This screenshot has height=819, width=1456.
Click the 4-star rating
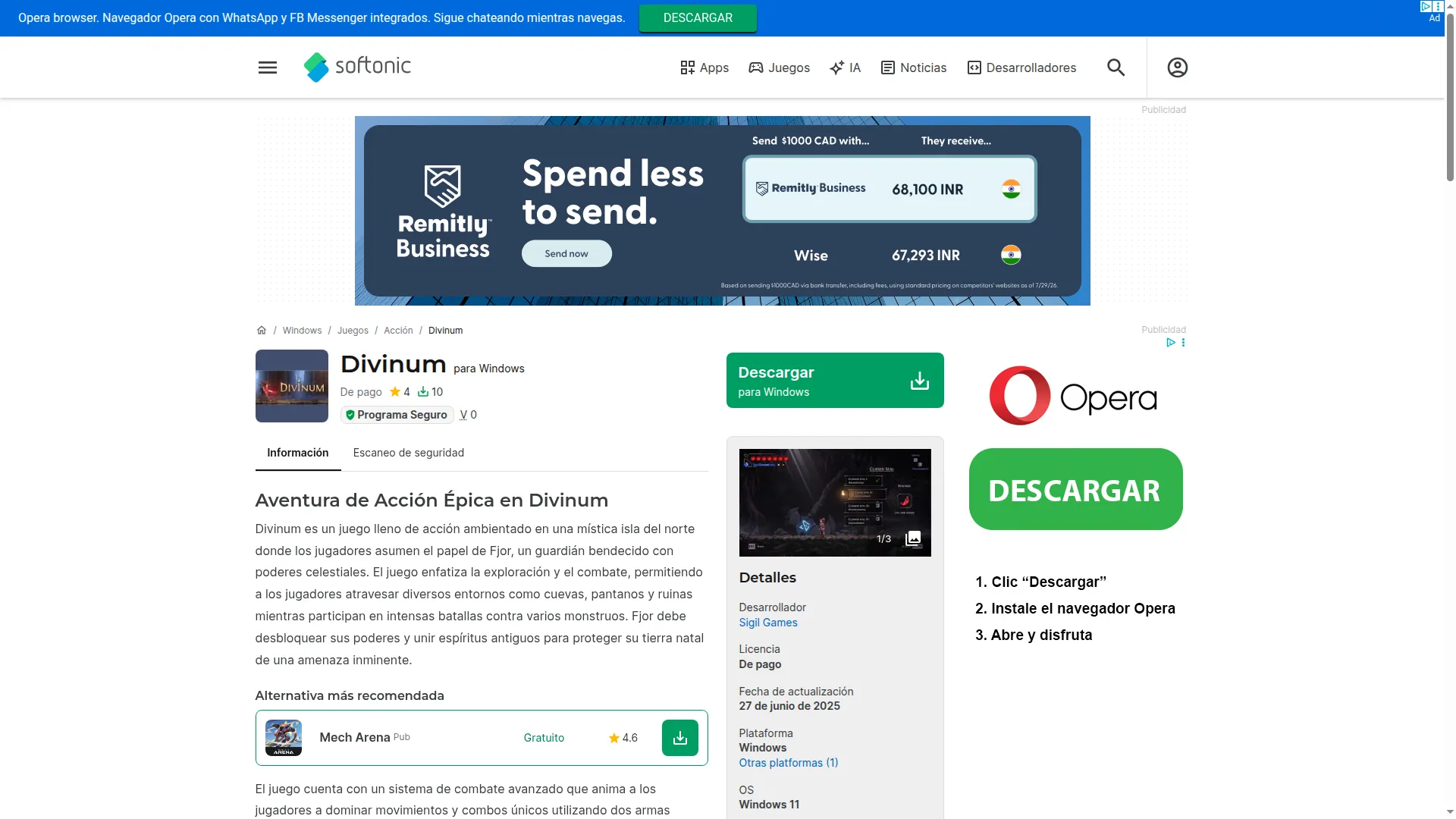tap(400, 392)
